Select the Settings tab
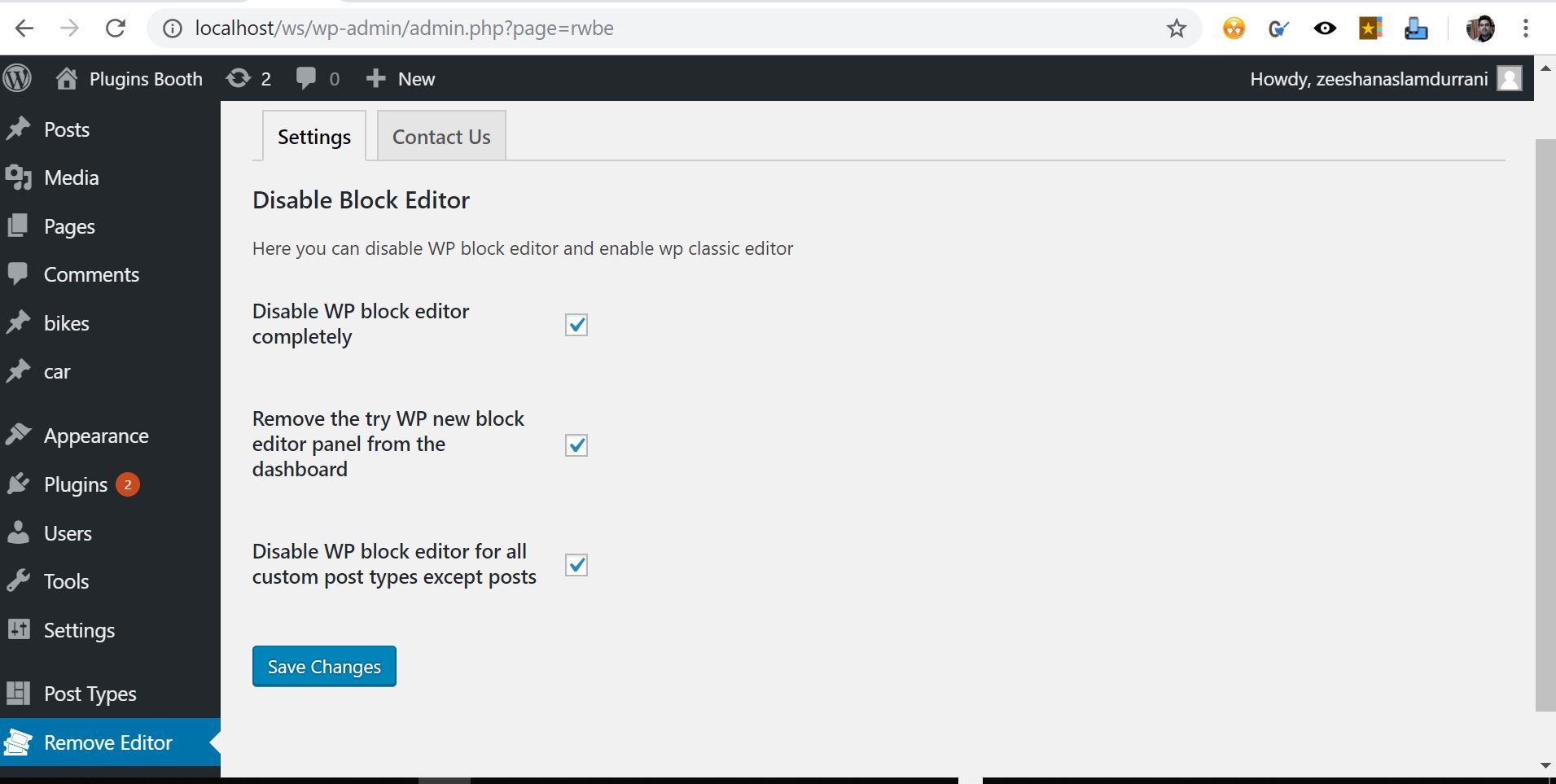This screenshot has height=784, width=1556. pyautogui.click(x=314, y=137)
